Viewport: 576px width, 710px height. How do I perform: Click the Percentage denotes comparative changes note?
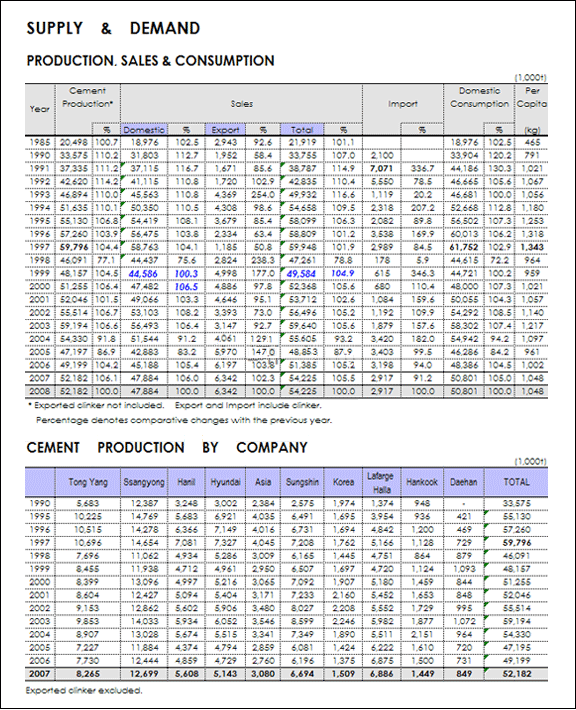click(x=184, y=420)
